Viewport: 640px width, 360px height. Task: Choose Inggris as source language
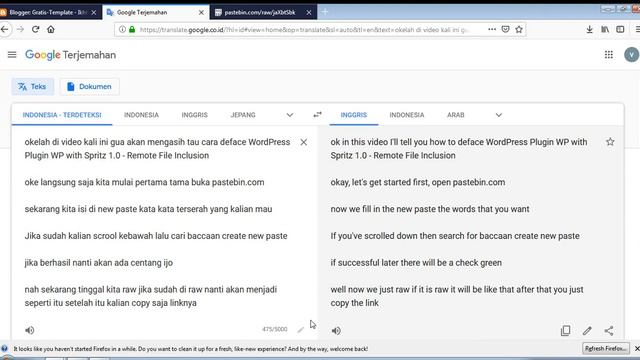195,115
